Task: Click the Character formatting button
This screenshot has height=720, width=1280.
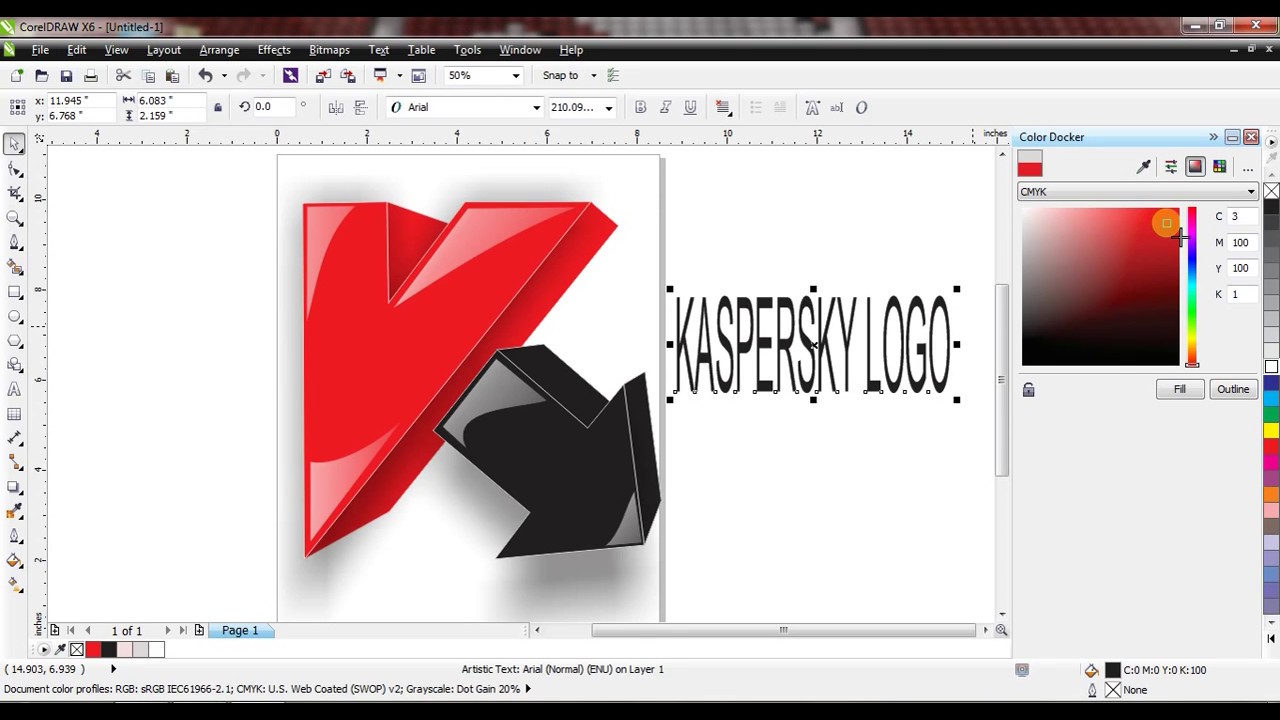Action: [x=812, y=107]
